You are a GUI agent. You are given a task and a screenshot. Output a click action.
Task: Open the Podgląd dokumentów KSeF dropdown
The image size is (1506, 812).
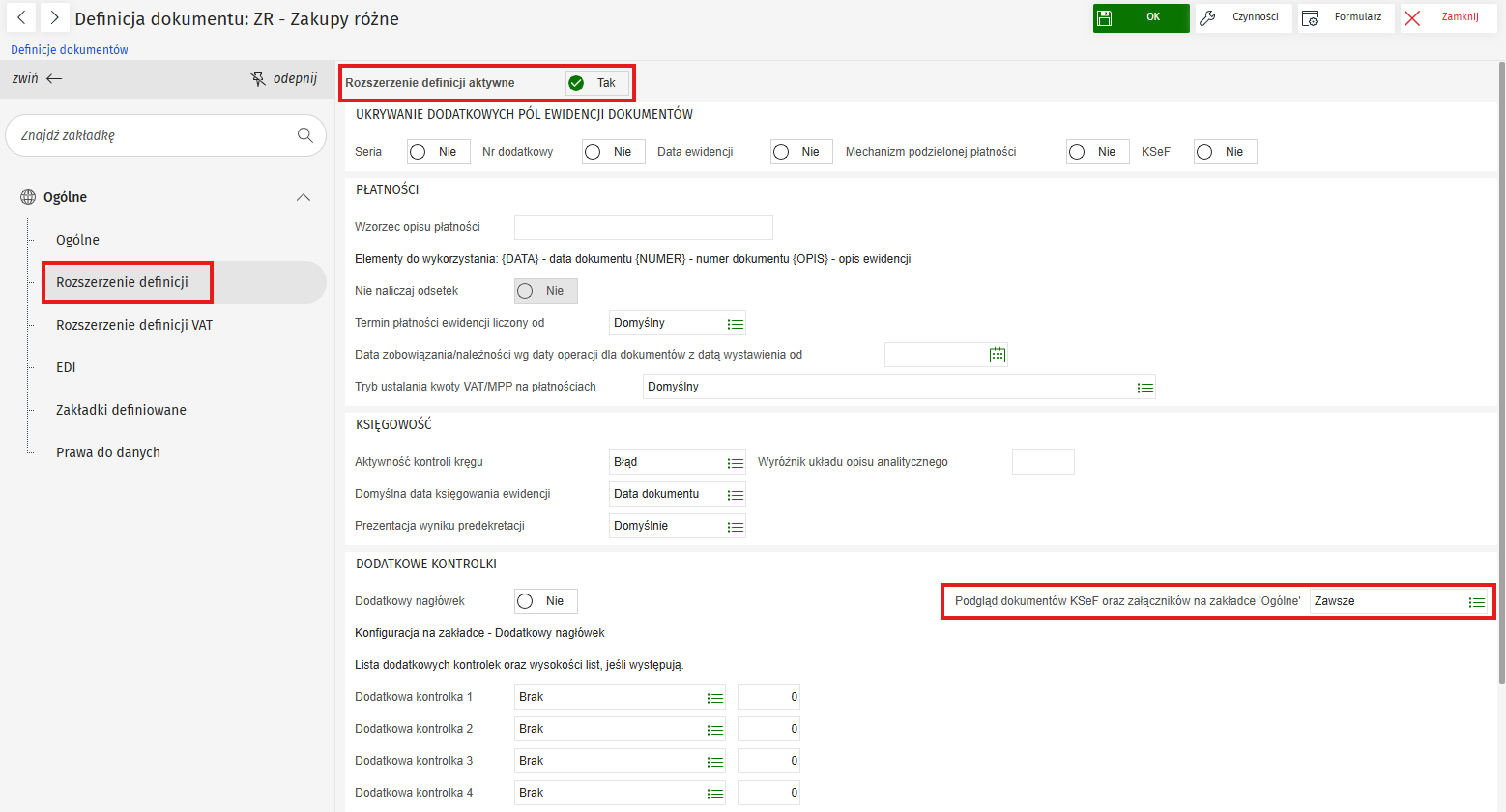(1476, 602)
